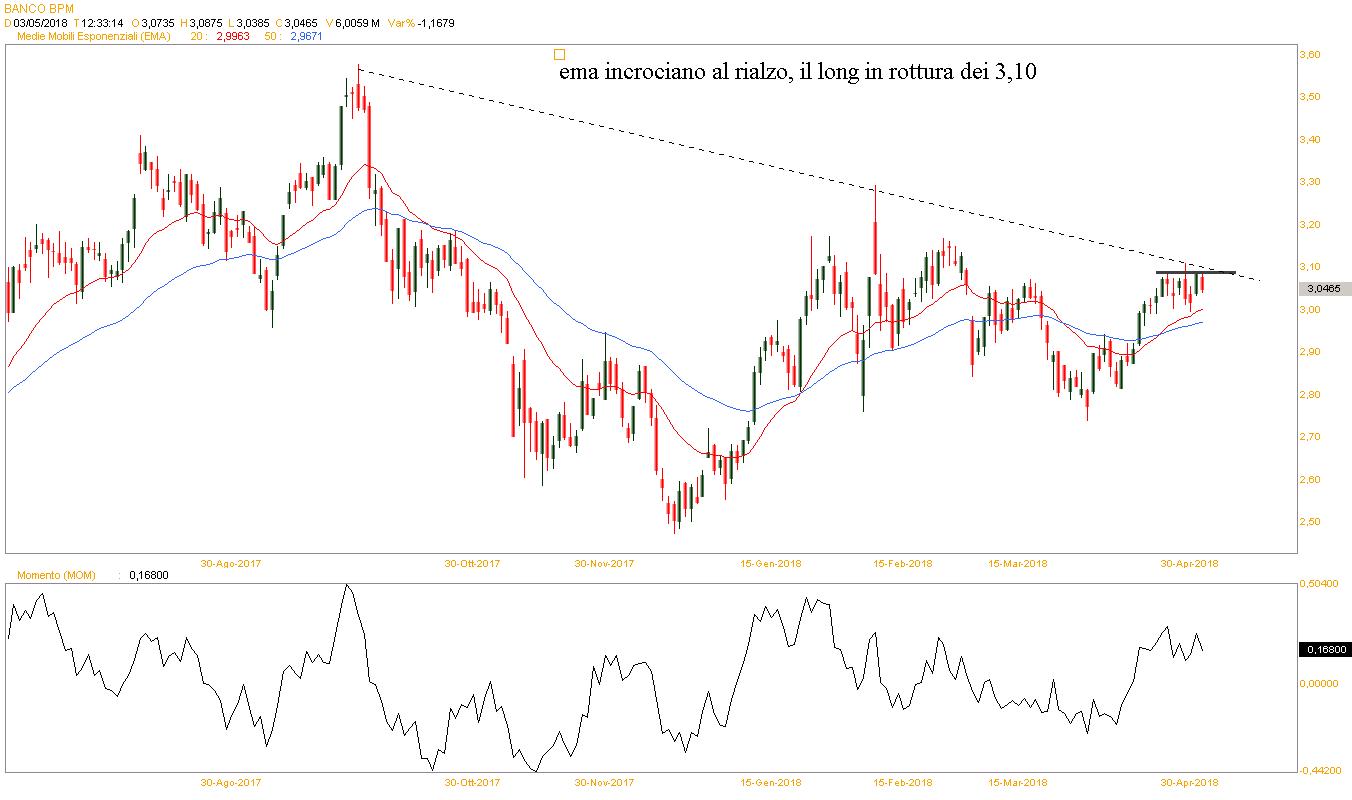
Task: Select the BANCO BPM title label
Action: click(38, 8)
